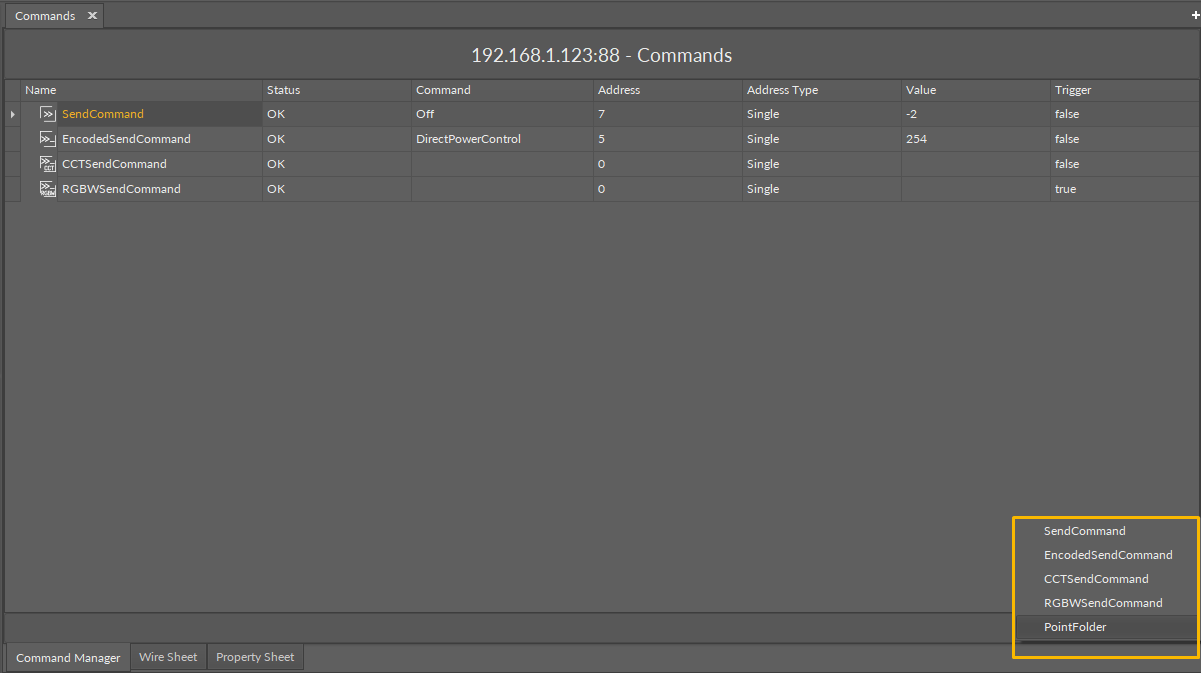Click the OK status of EncodedSendCommand
The height and width of the screenshot is (673, 1201).
337,139
